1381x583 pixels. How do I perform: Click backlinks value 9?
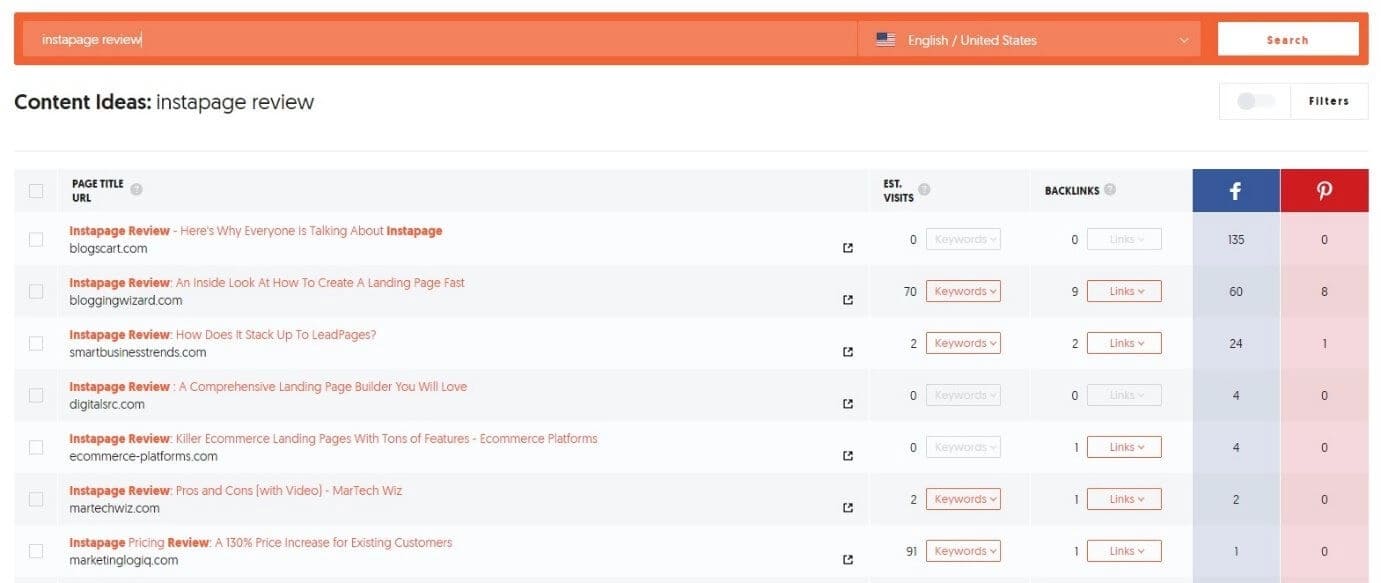pos(1074,291)
